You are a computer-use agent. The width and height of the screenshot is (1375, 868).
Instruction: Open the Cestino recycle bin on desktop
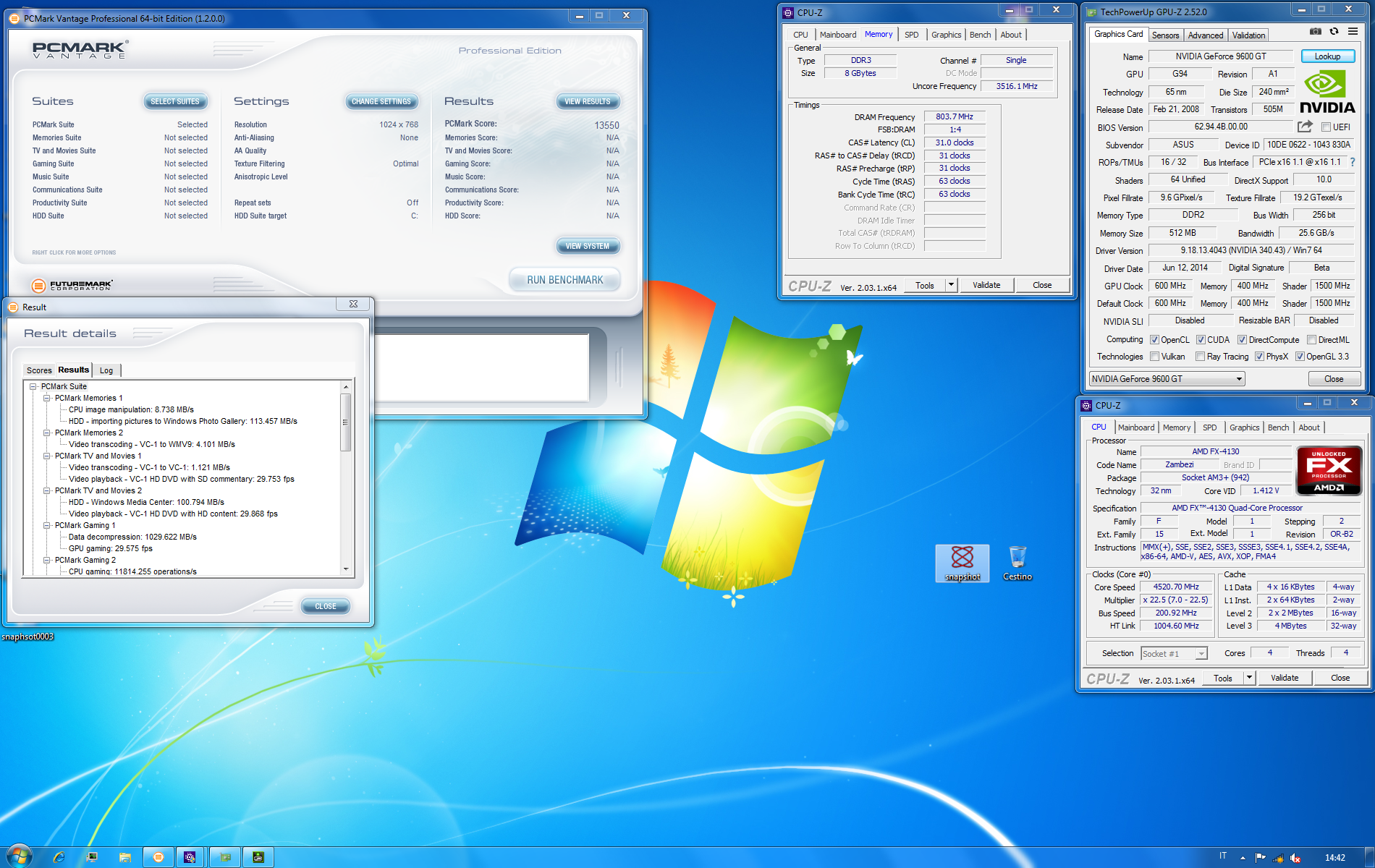click(1017, 563)
